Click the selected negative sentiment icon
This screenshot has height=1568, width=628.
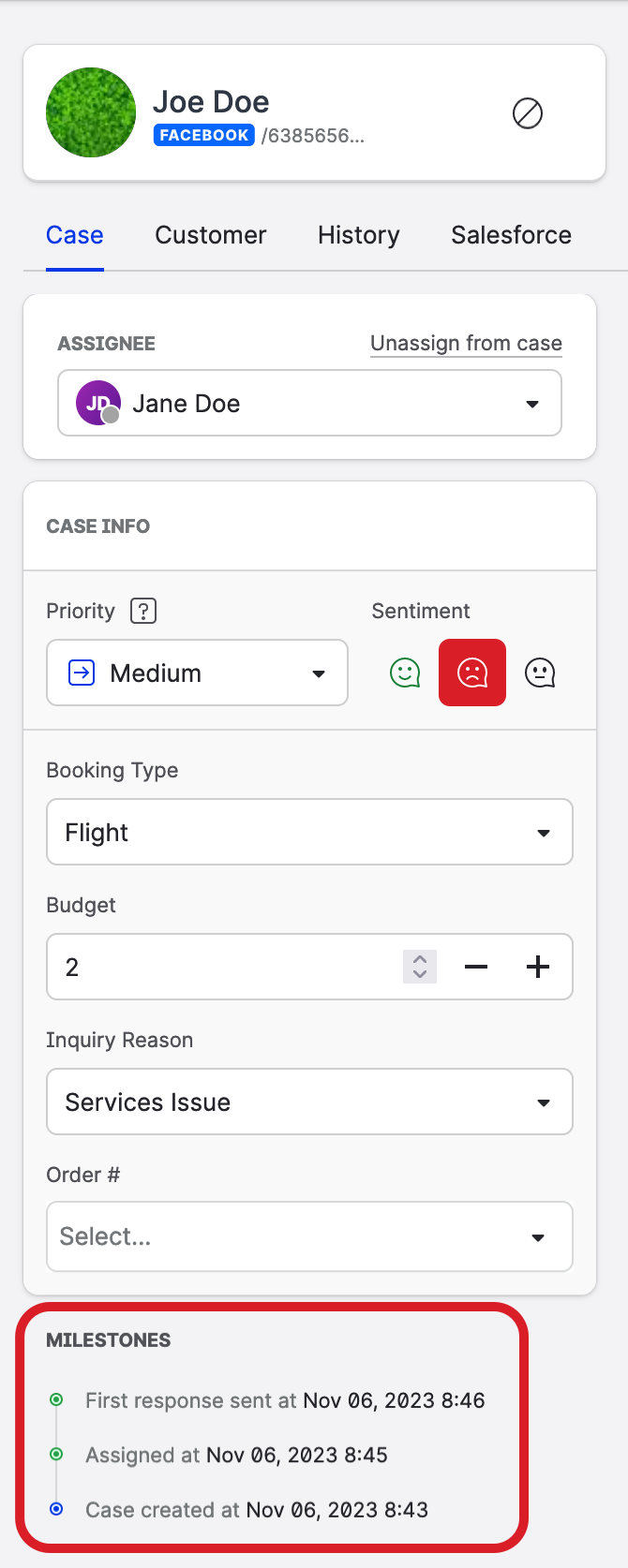[471, 672]
